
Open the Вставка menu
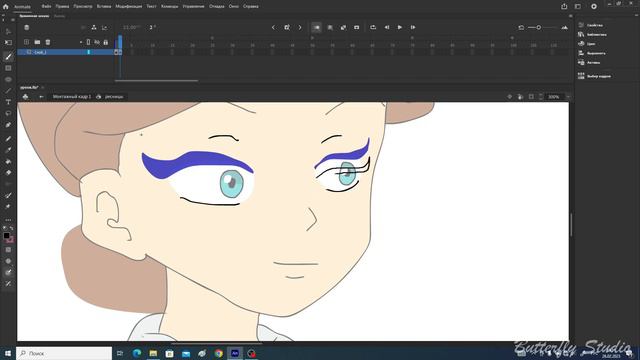(104, 7)
